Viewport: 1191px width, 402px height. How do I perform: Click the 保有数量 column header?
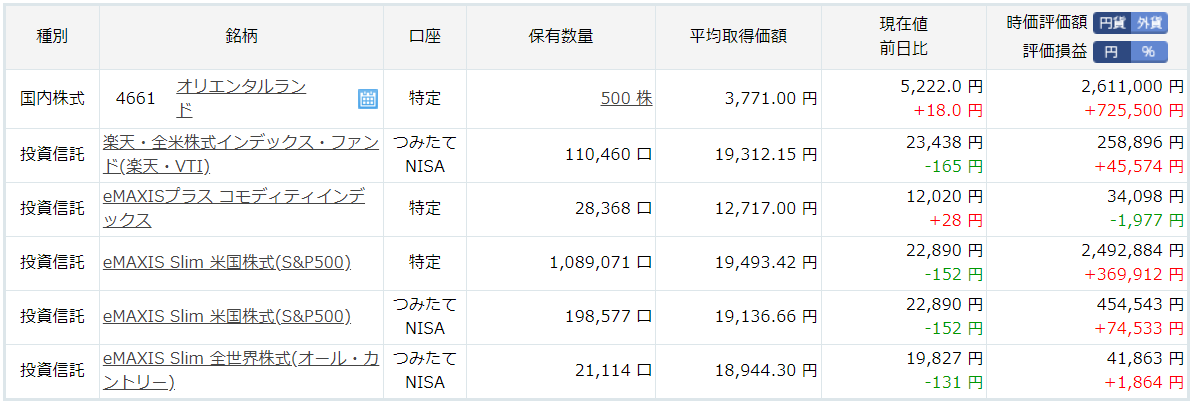pos(561,36)
